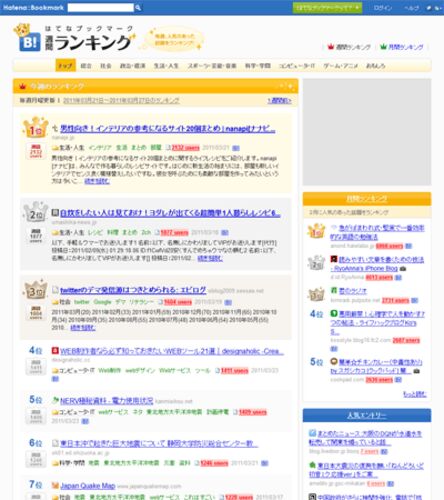Image resolution: width=444 pixels, height=500 pixels.
Task: Click the レシピ tag in second entry
Action: tap(95, 232)
